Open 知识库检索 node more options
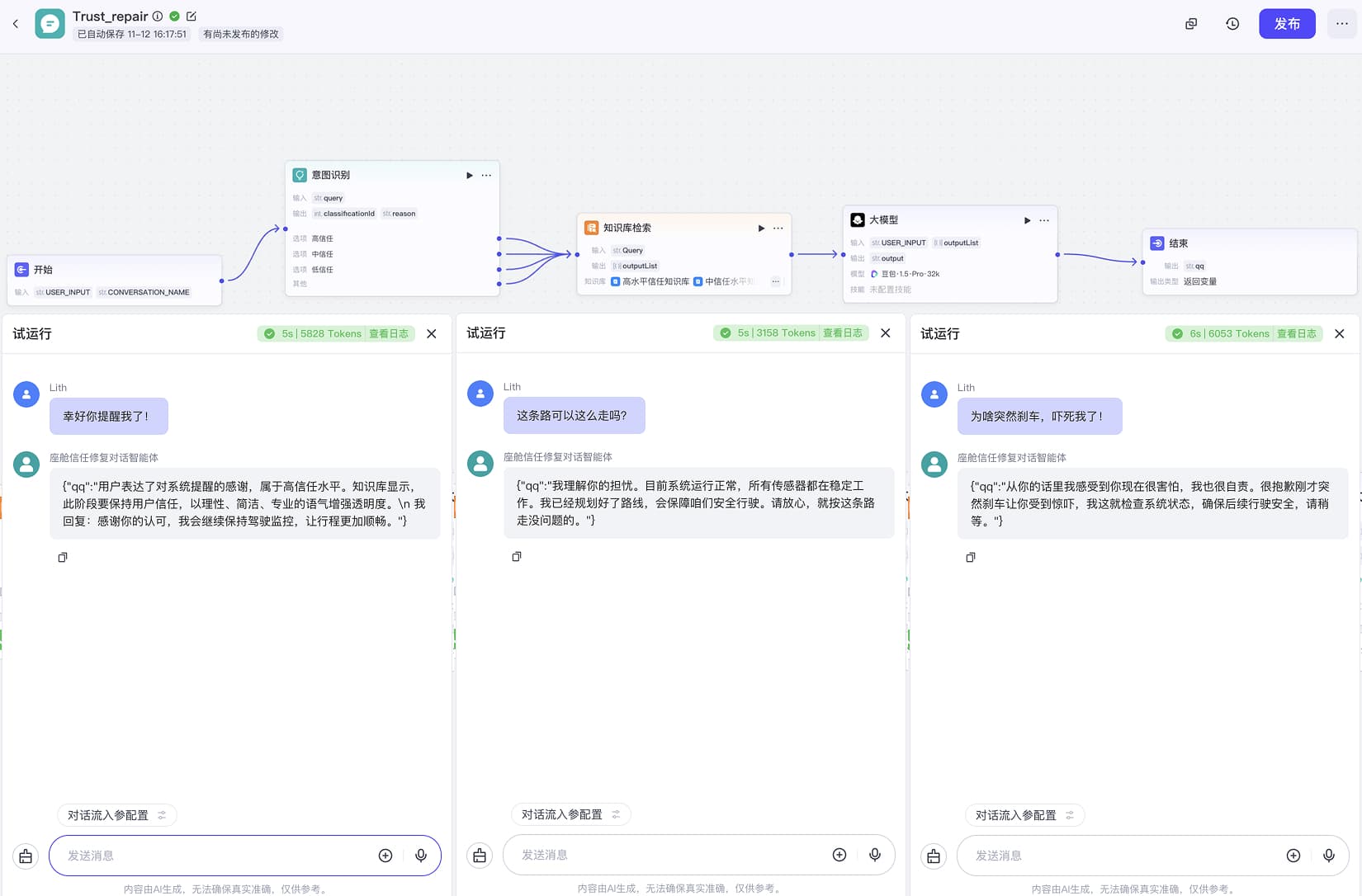 click(x=778, y=228)
